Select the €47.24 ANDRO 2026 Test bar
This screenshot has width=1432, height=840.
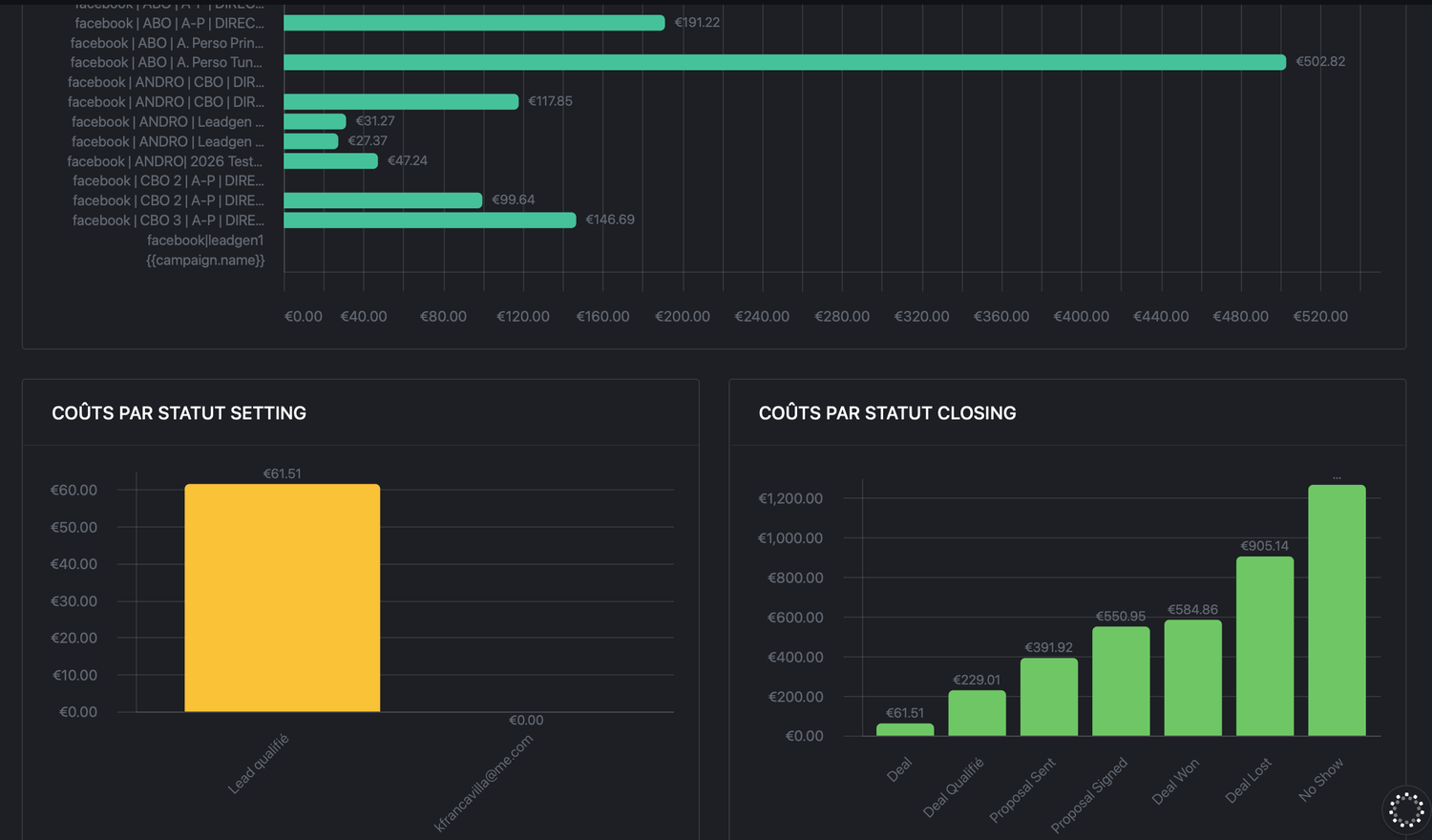[x=330, y=161]
